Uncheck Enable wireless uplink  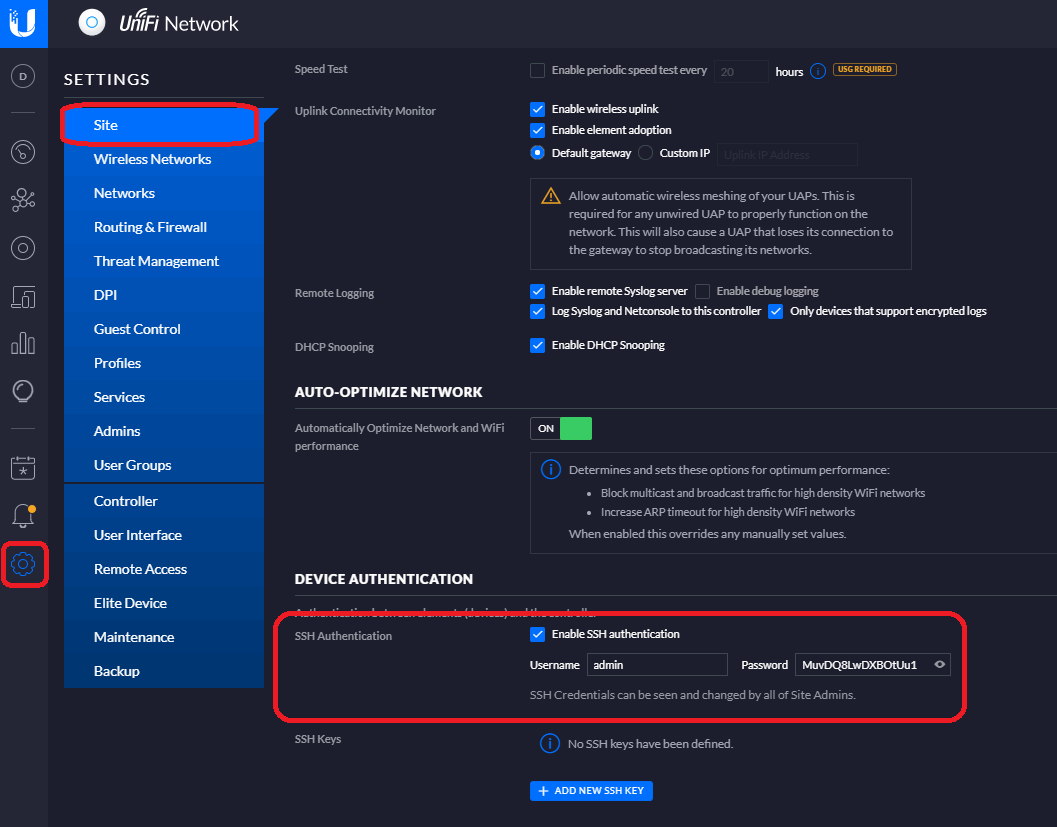(537, 109)
